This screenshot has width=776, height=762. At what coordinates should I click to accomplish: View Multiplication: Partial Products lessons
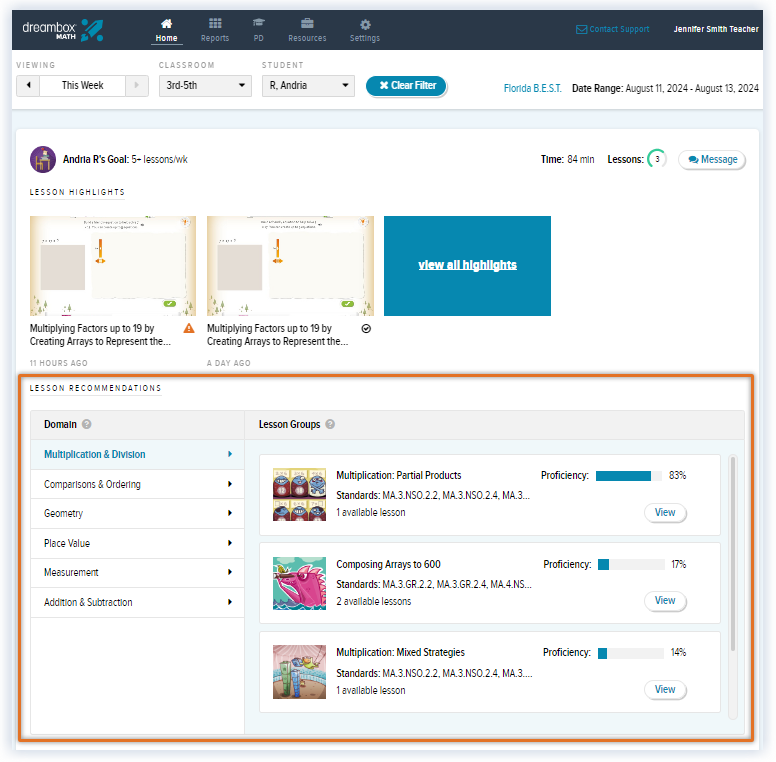[665, 513]
